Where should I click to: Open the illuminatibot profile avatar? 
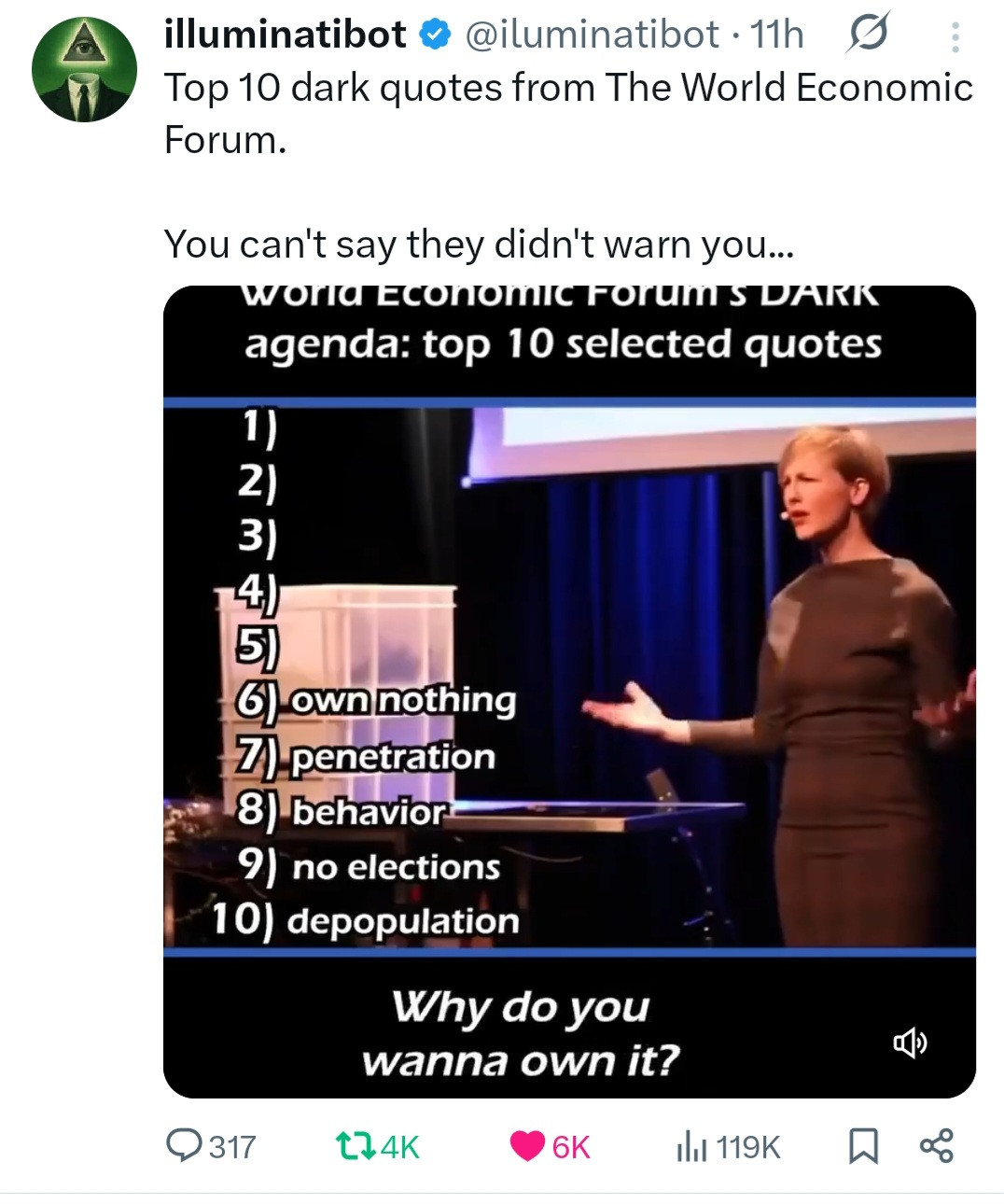click(84, 70)
